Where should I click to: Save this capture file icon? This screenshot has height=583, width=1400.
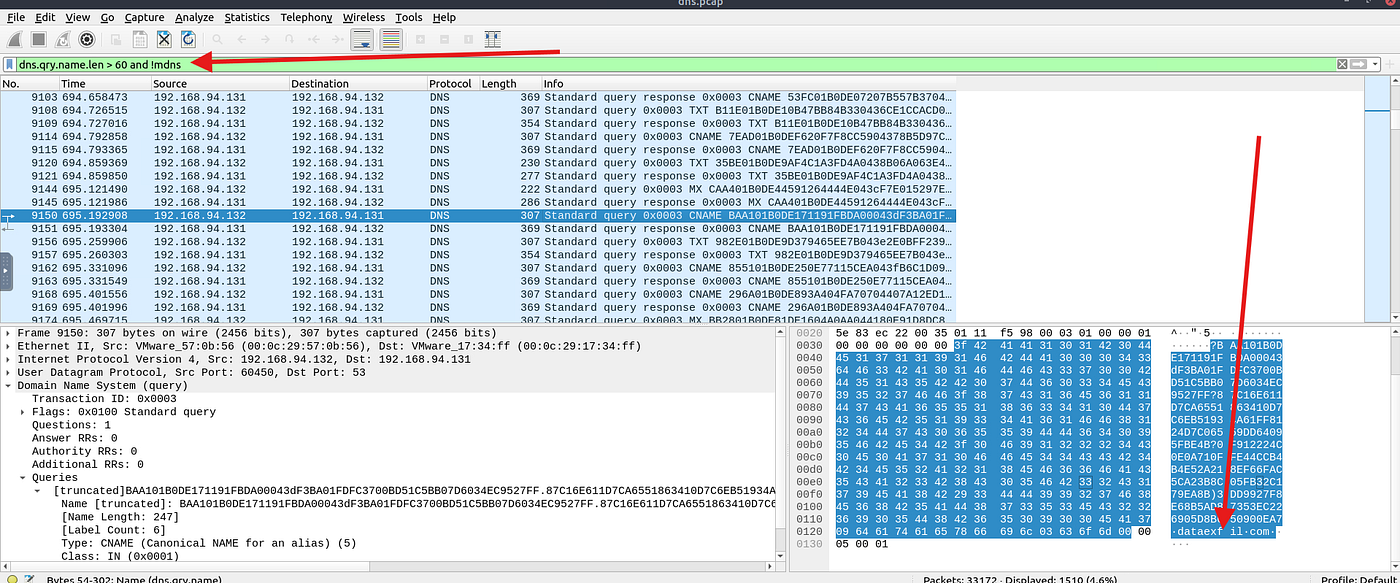point(140,39)
